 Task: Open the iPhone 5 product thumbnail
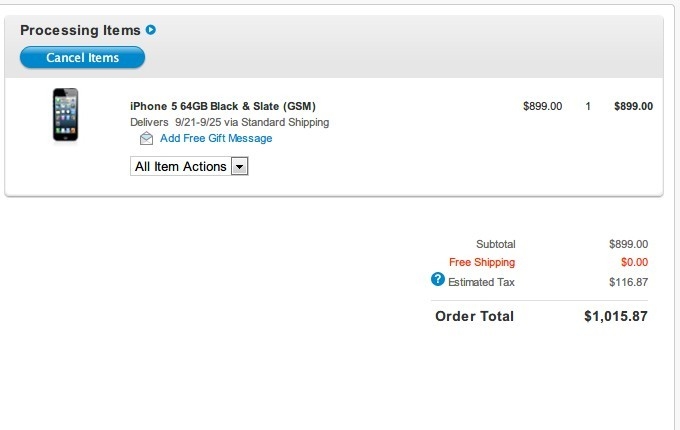pyautogui.click(x=65, y=115)
